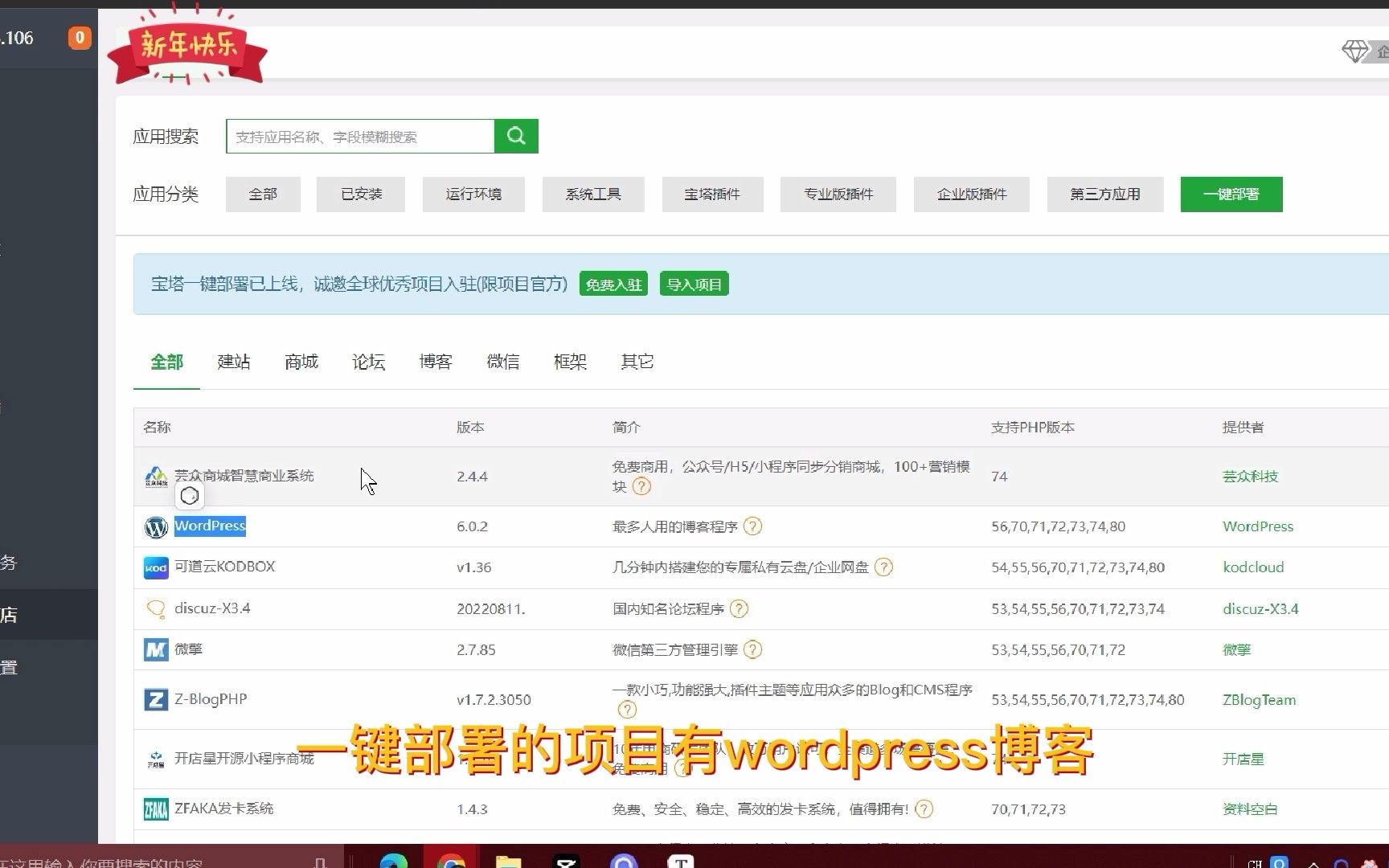1389x868 pixels.
Task: Filter by 第三方应用 category
Action: click(x=1105, y=194)
